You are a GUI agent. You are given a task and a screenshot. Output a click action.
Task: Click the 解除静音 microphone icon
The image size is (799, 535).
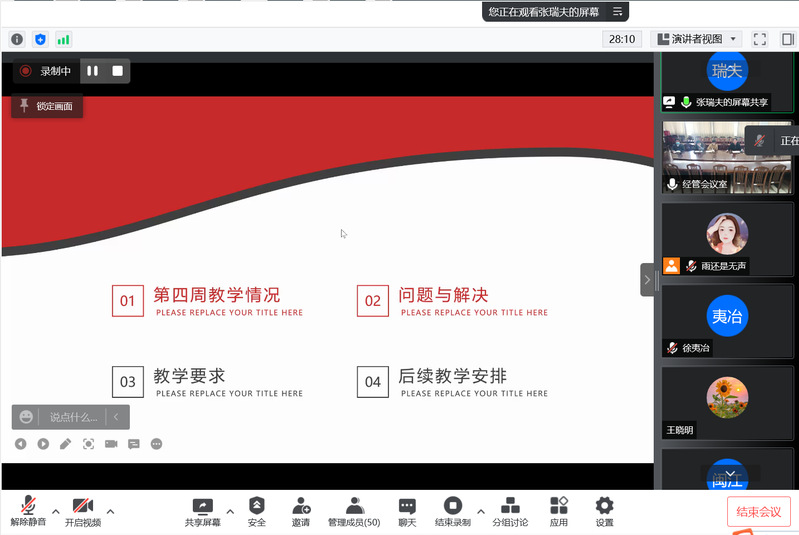(28, 505)
